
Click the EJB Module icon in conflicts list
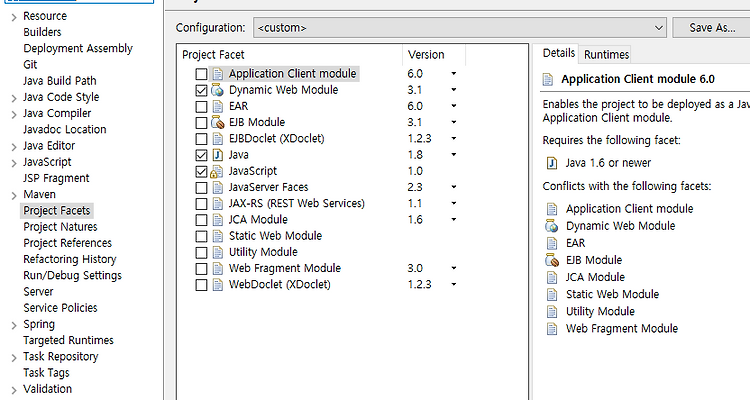(x=551, y=260)
